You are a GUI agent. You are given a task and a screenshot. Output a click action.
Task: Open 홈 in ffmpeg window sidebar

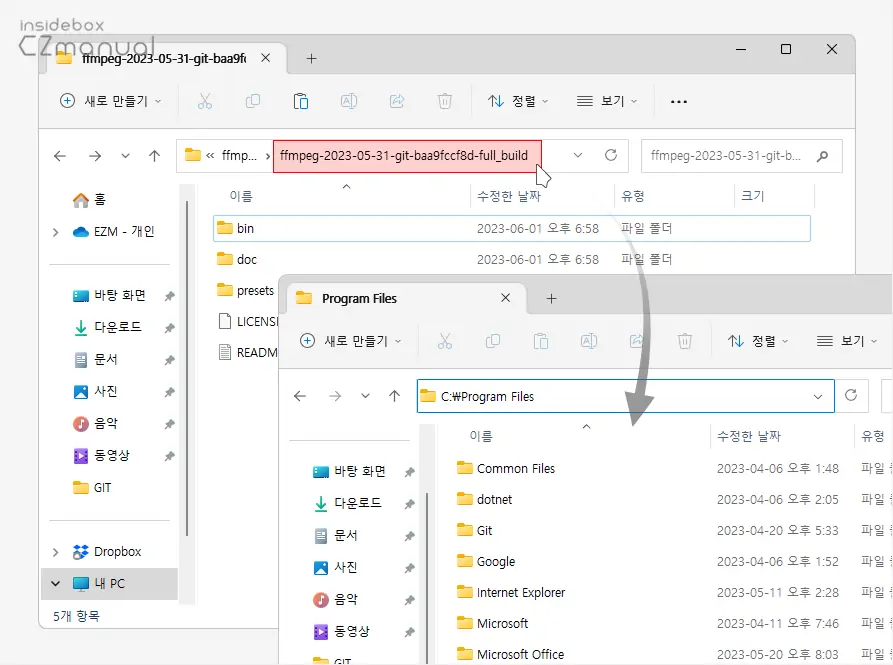[89, 200]
